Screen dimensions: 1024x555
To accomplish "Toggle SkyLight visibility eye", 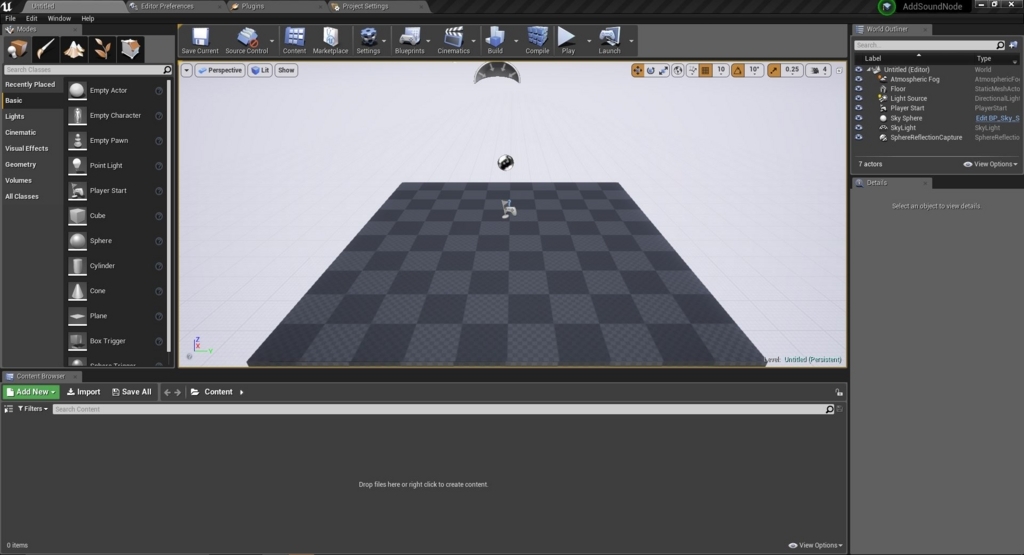I will click(859, 128).
